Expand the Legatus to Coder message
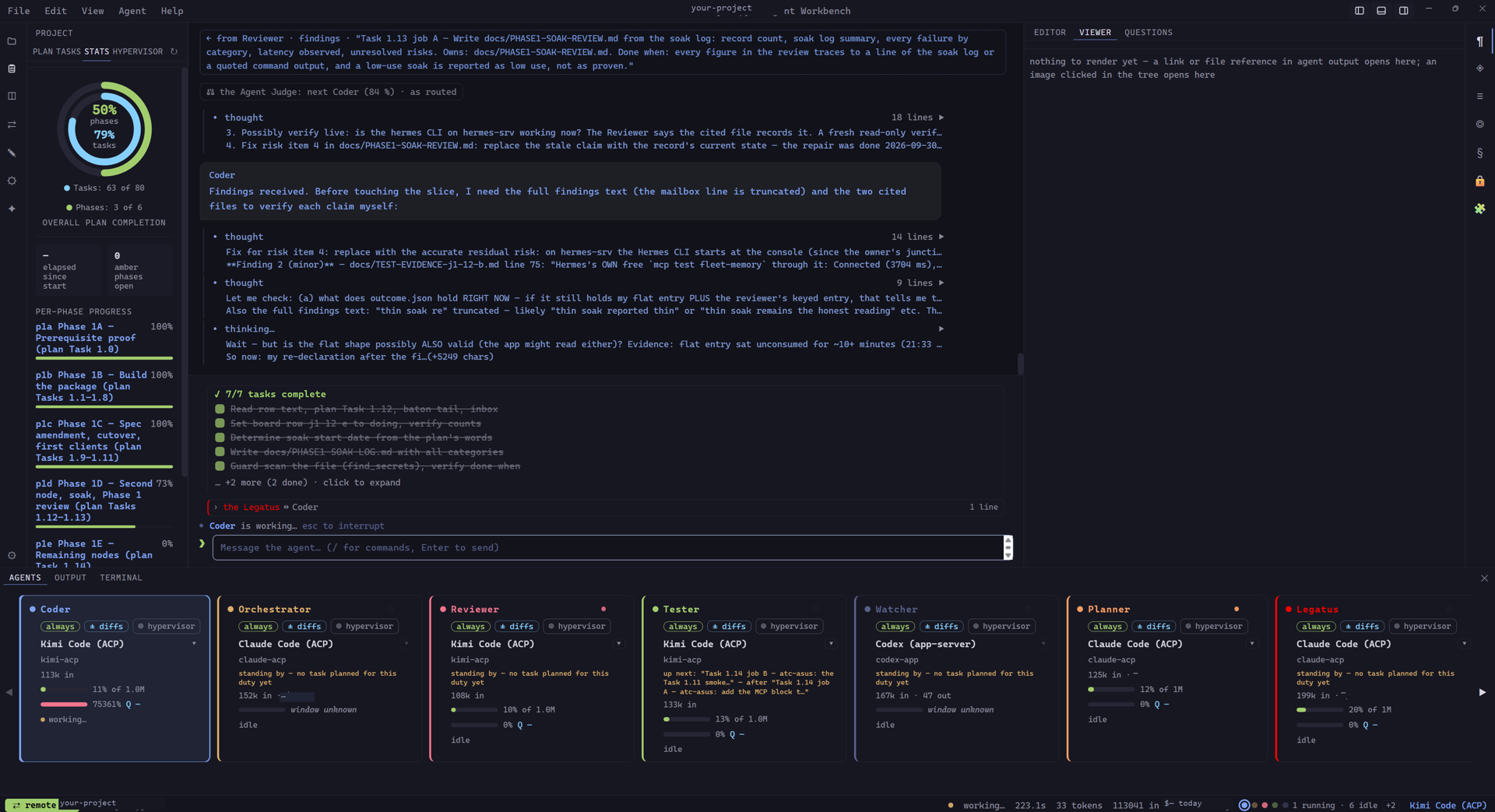Viewport: 1495px width, 812px height. tap(606, 508)
